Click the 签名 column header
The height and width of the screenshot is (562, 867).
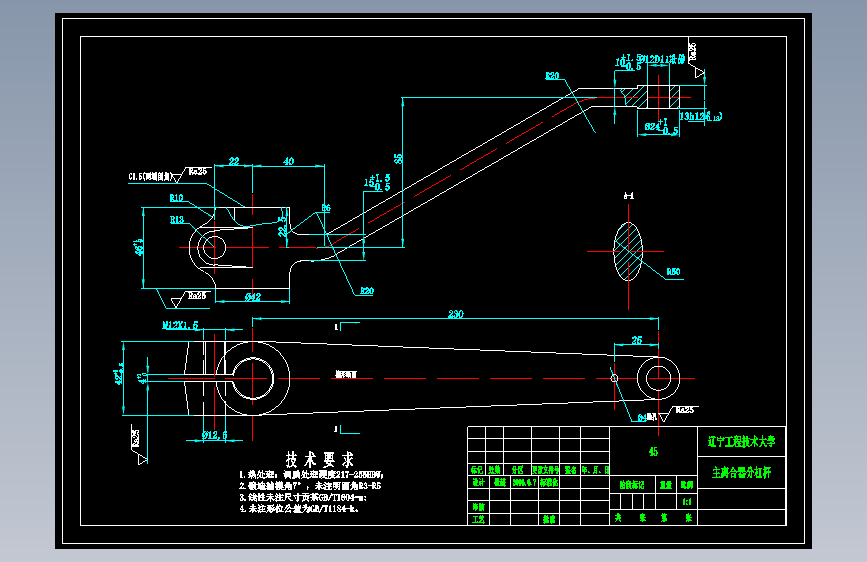click(x=570, y=470)
